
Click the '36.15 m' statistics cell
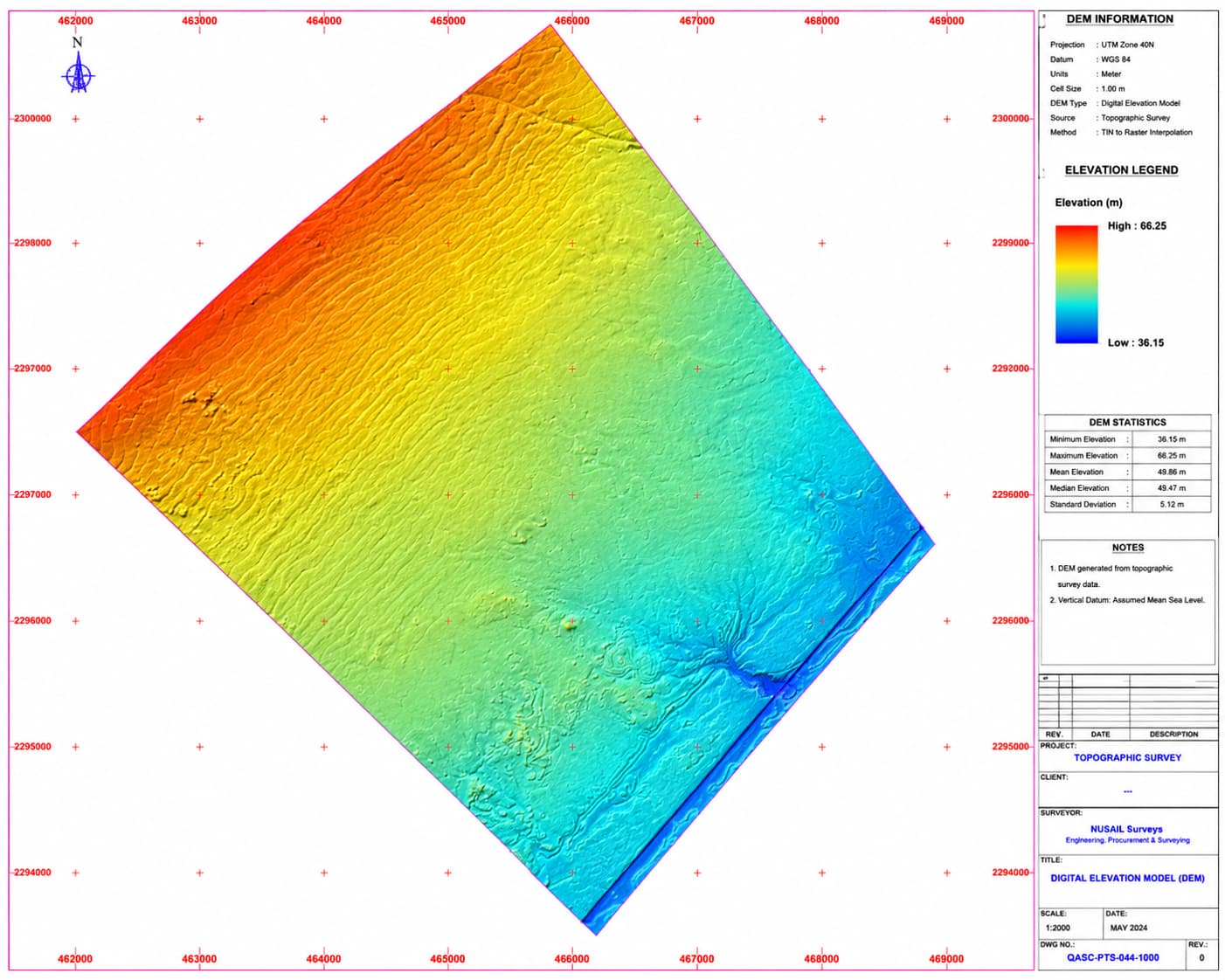click(1172, 439)
